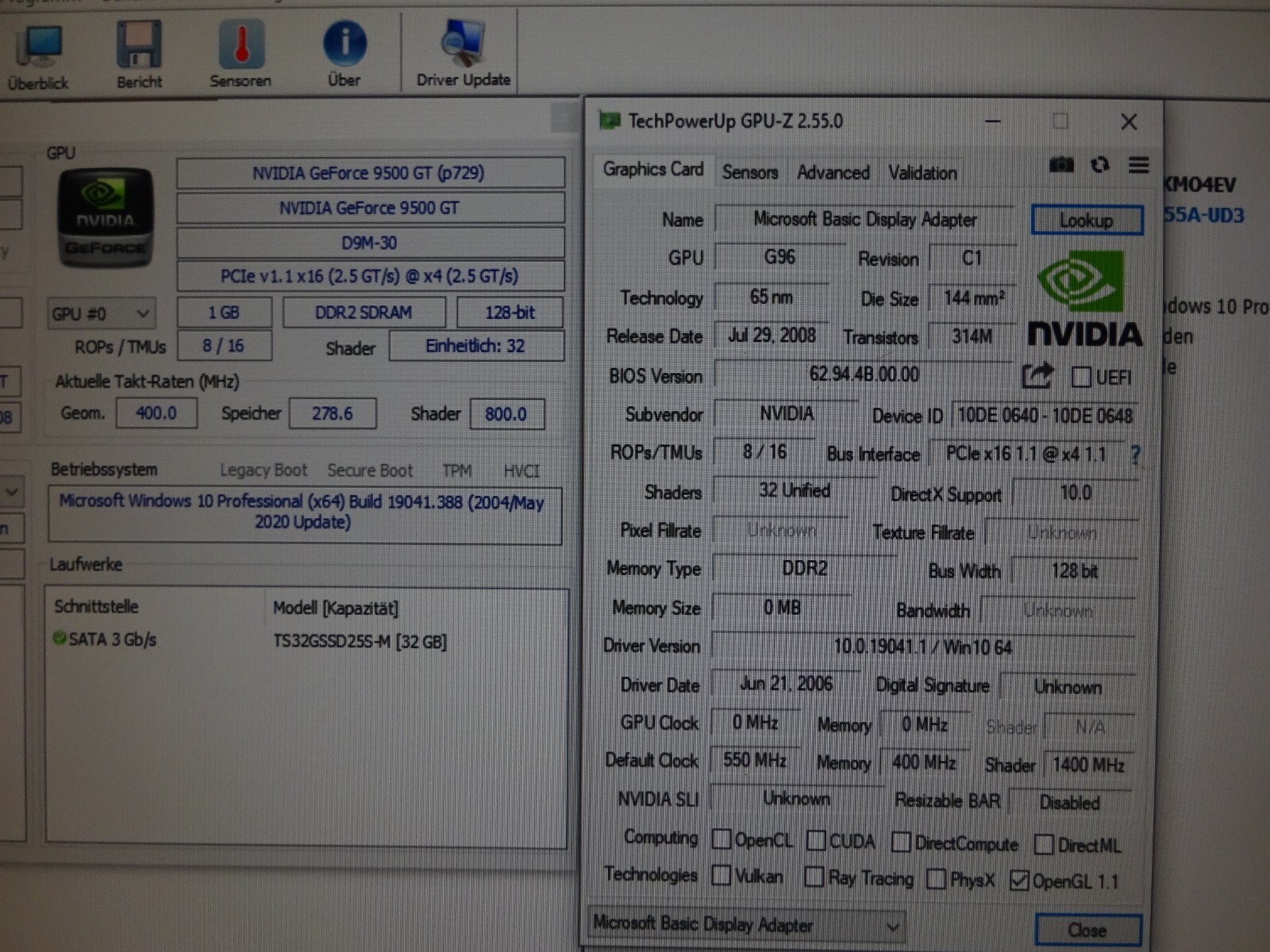Refresh GPU-Z info with refresh icon

(x=1099, y=164)
